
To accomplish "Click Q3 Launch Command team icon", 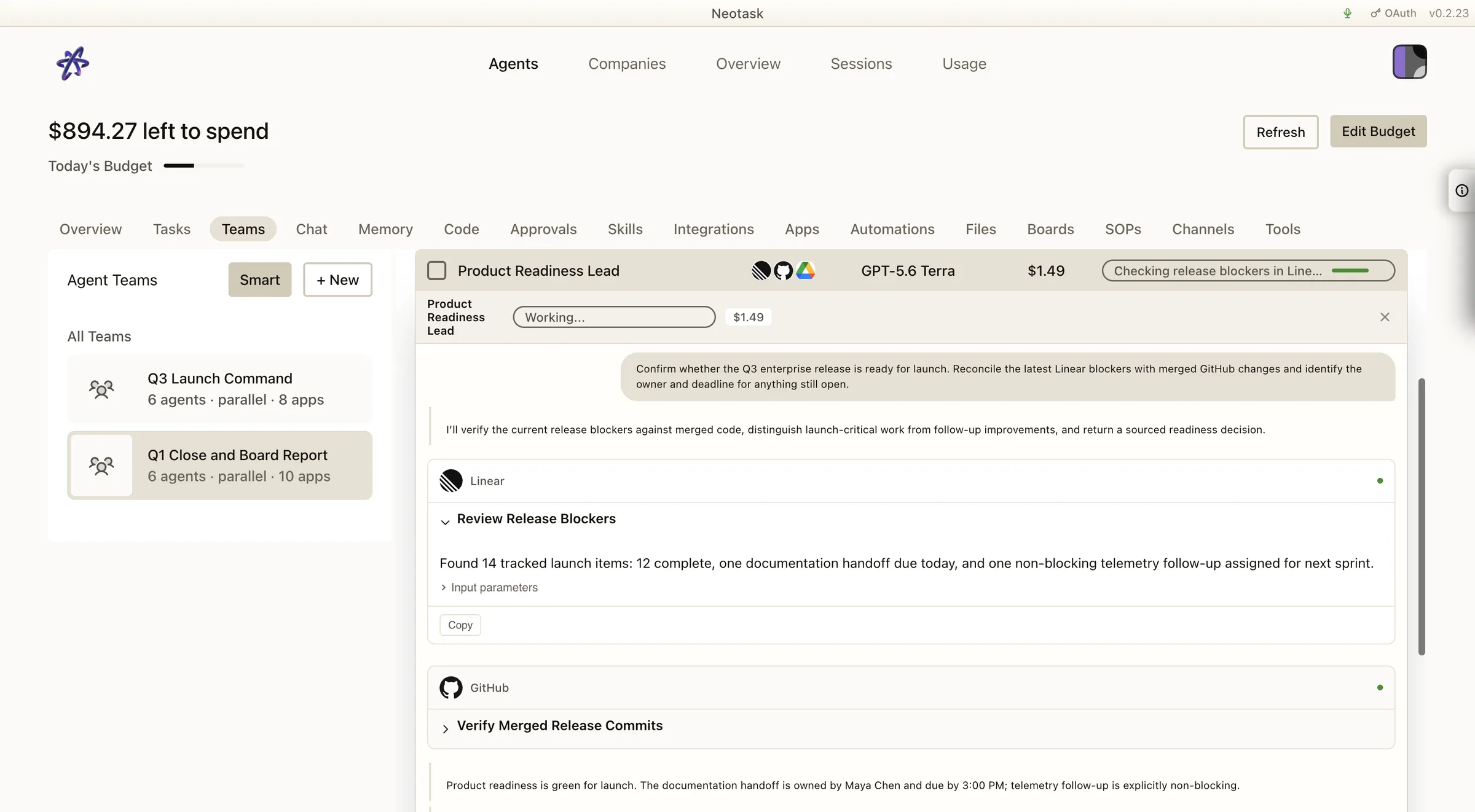I will (101, 389).
